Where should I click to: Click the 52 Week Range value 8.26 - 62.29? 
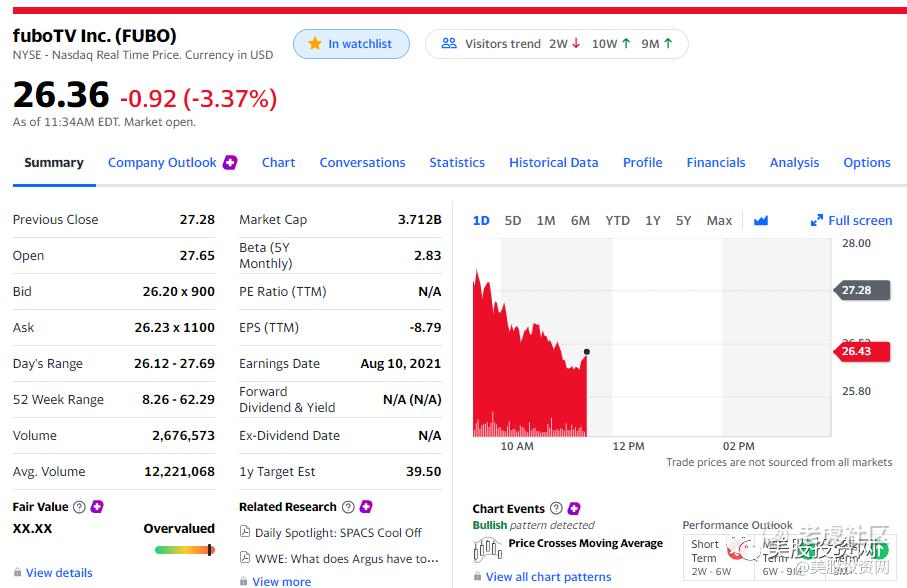[178, 400]
